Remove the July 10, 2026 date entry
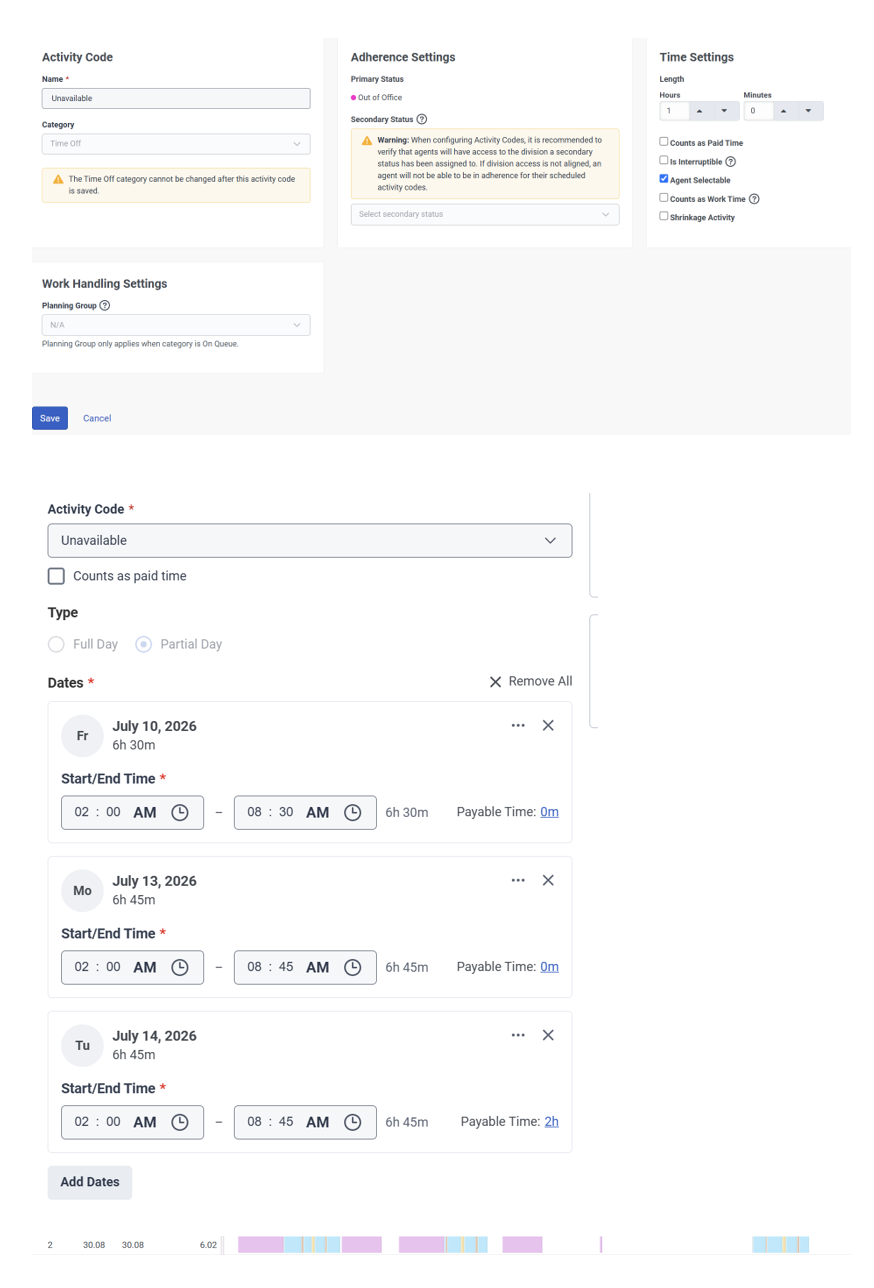This screenshot has height=1288, width=874. click(x=548, y=726)
